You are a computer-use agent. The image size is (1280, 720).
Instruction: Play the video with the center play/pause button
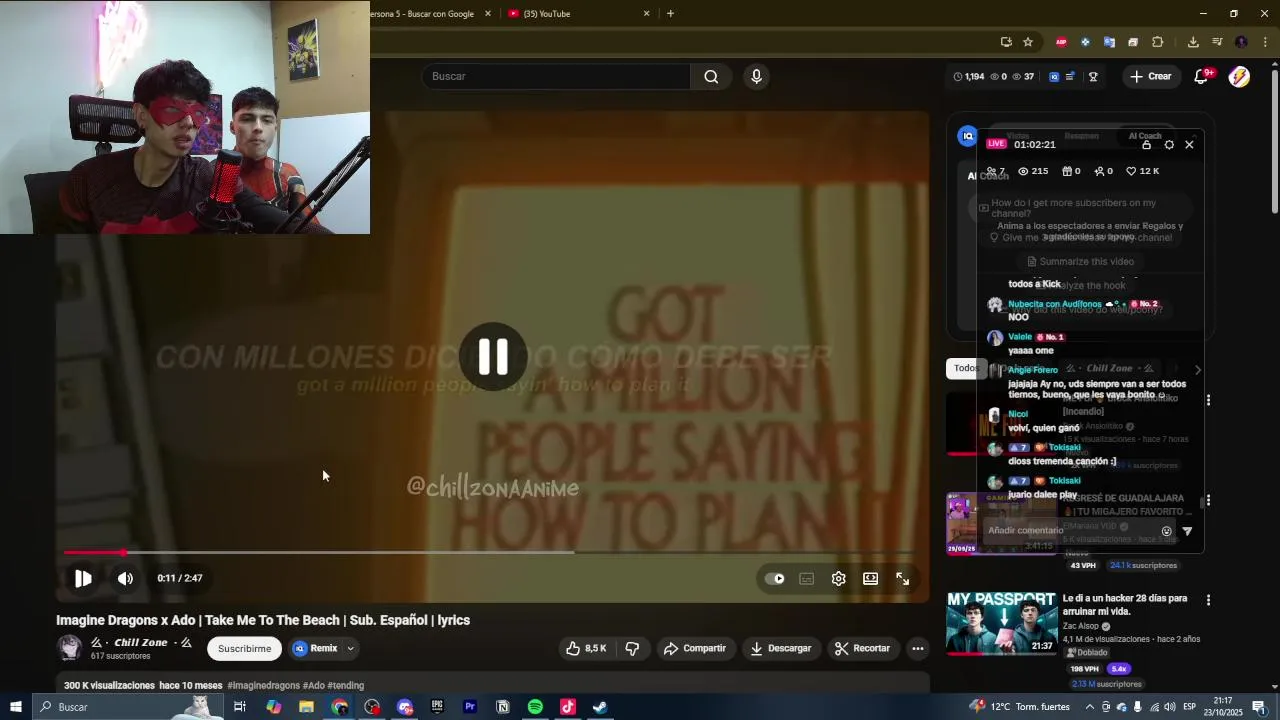point(493,357)
